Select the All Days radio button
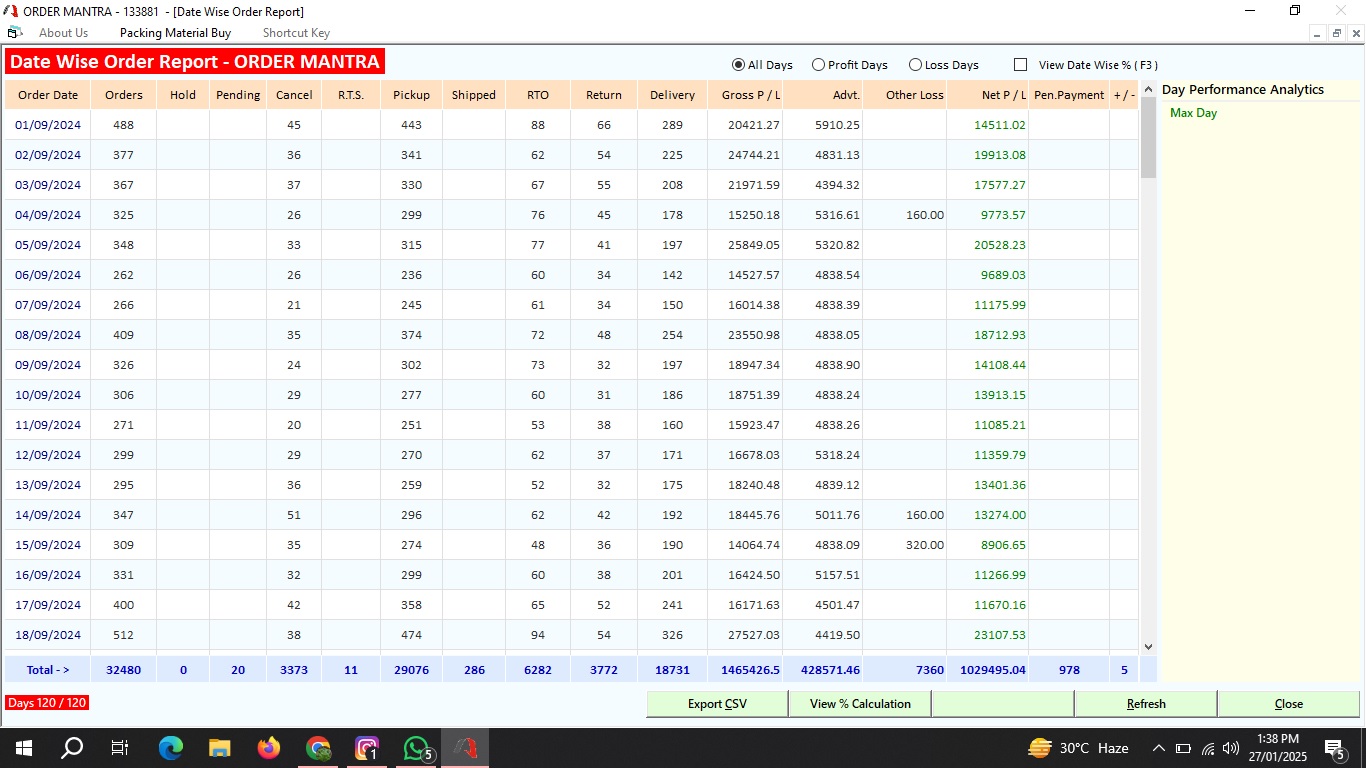1366x768 pixels. click(x=739, y=65)
